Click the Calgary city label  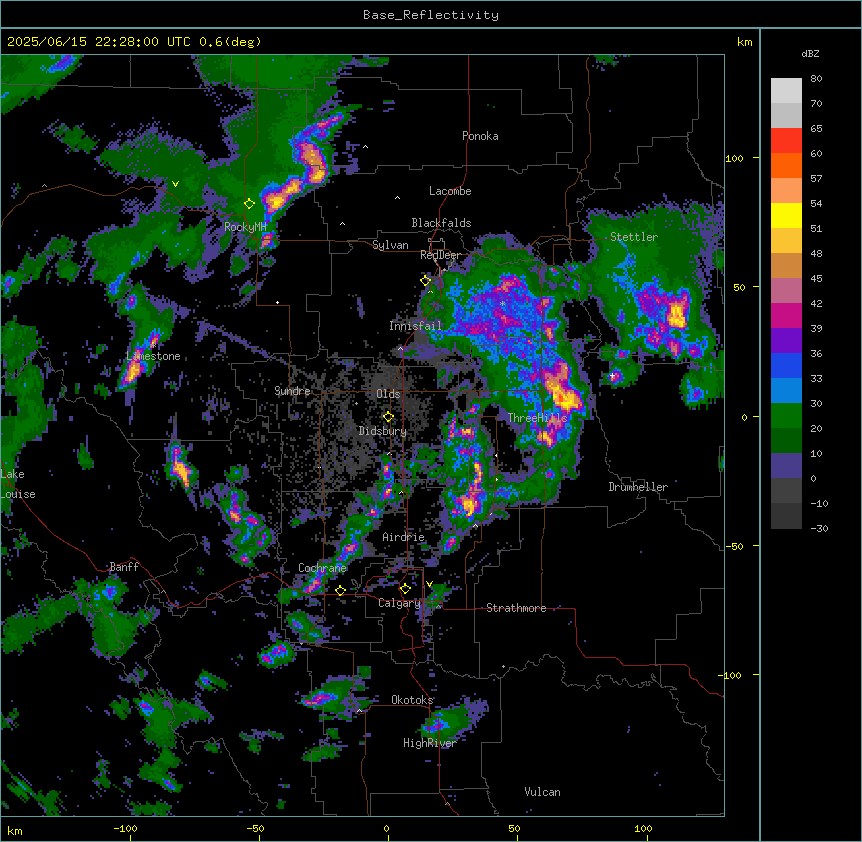[x=399, y=603]
